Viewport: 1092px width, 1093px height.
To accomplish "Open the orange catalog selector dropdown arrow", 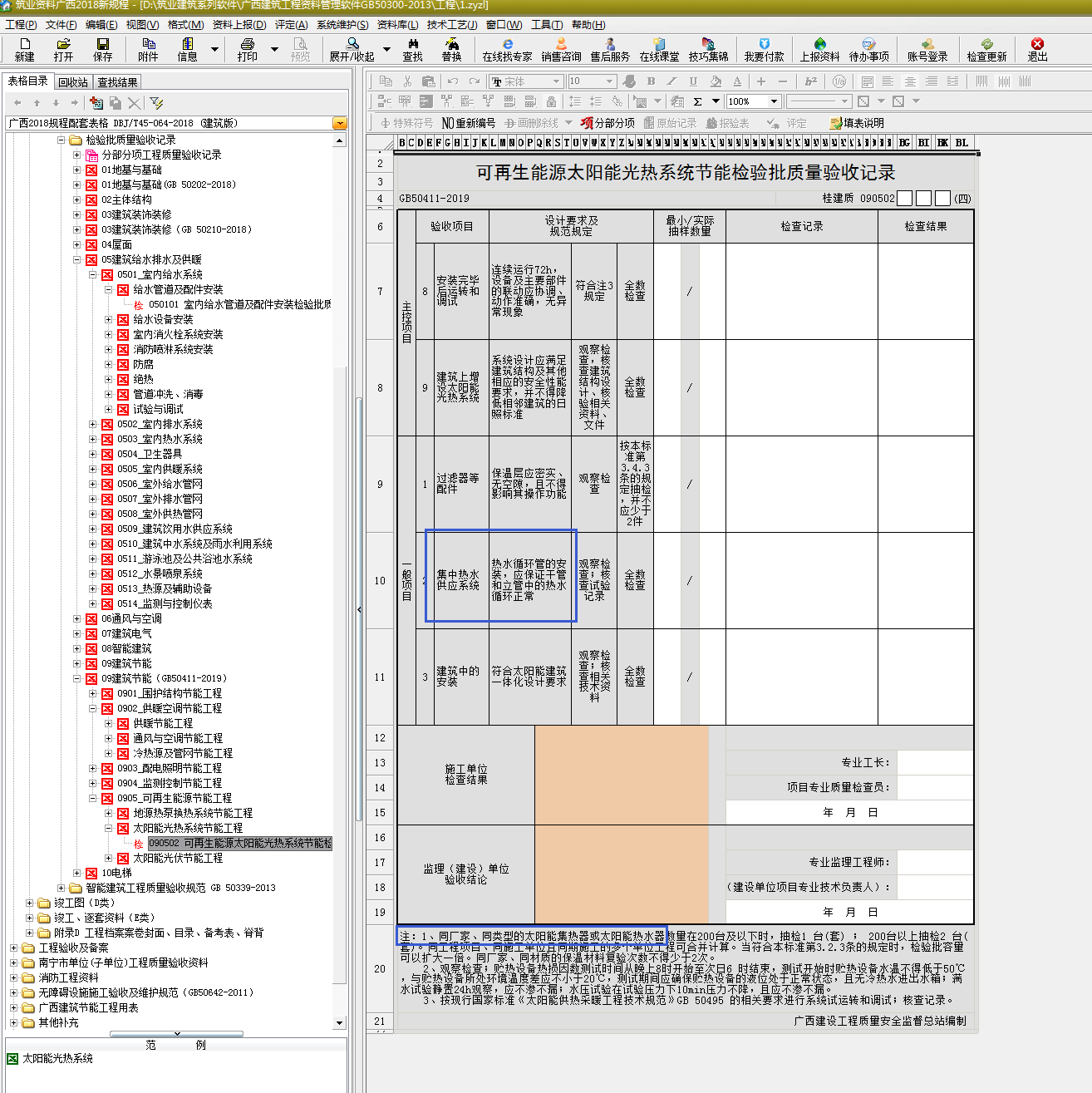I will pyautogui.click(x=339, y=123).
